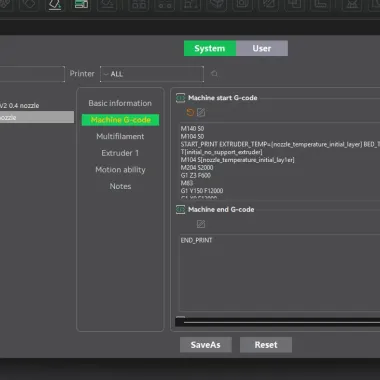Click the Reset button
The image size is (380, 380).
click(x=266, y=345)
